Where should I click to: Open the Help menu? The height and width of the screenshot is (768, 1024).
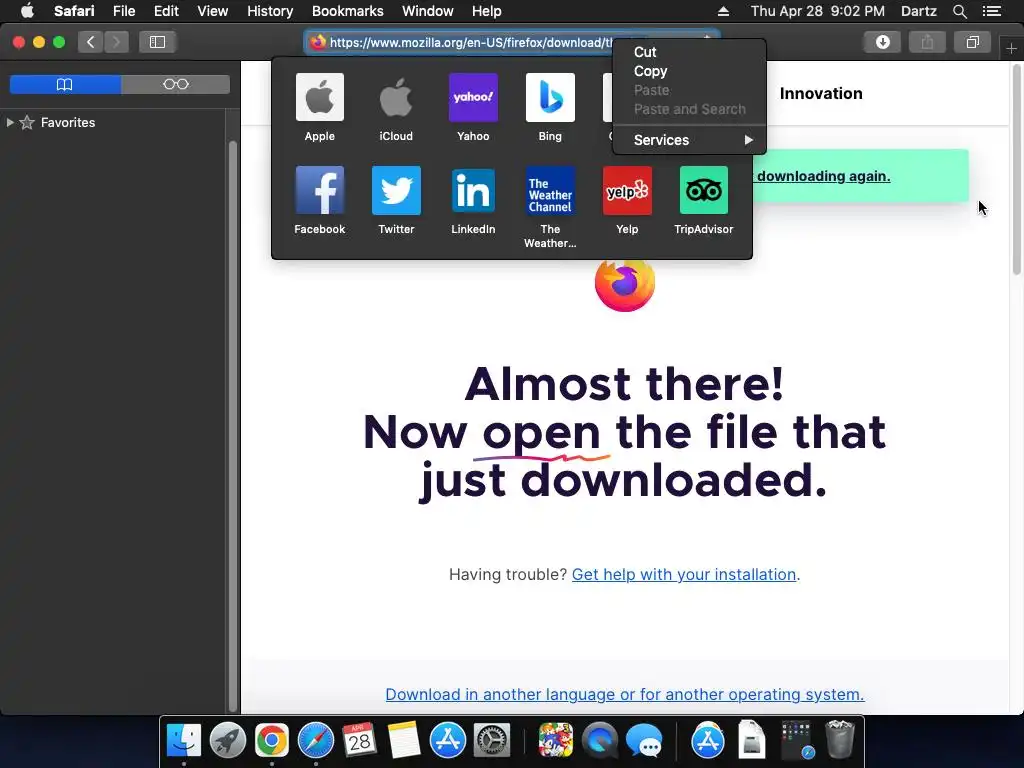(x=487, y=11)
